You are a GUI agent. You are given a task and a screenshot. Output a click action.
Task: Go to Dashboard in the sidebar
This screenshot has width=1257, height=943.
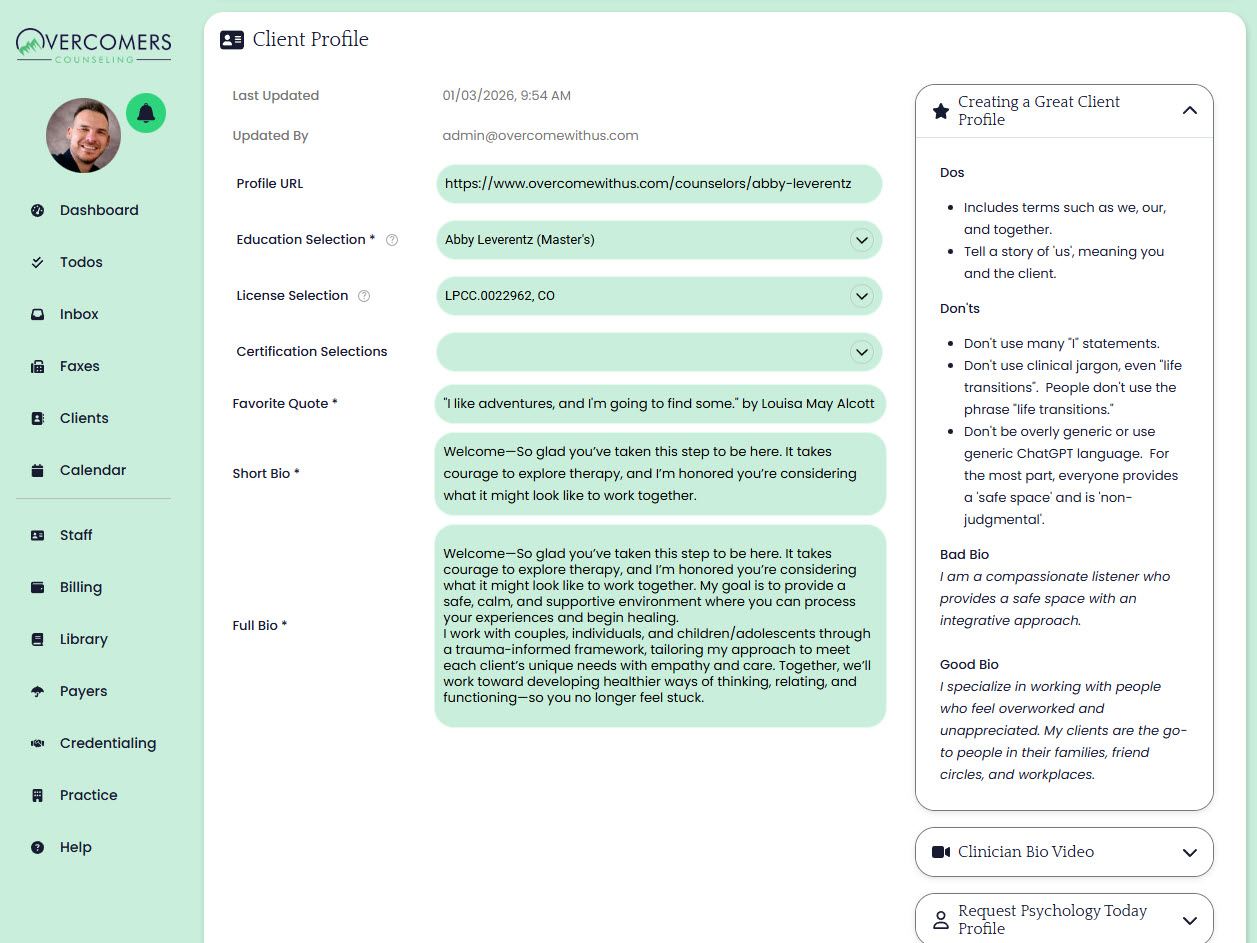99,210
